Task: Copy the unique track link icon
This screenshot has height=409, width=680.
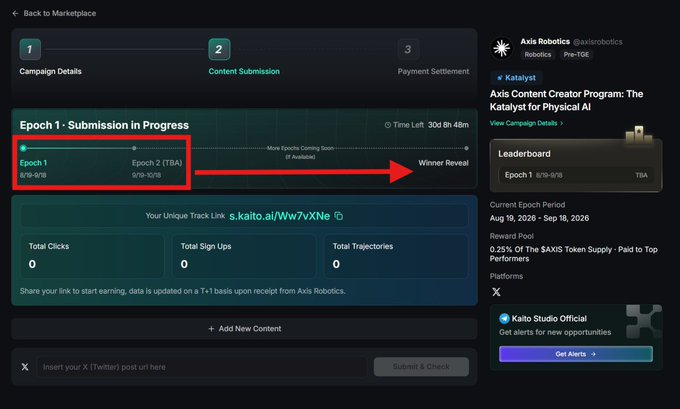Action: pyautogui.click(x=339, y=216)
